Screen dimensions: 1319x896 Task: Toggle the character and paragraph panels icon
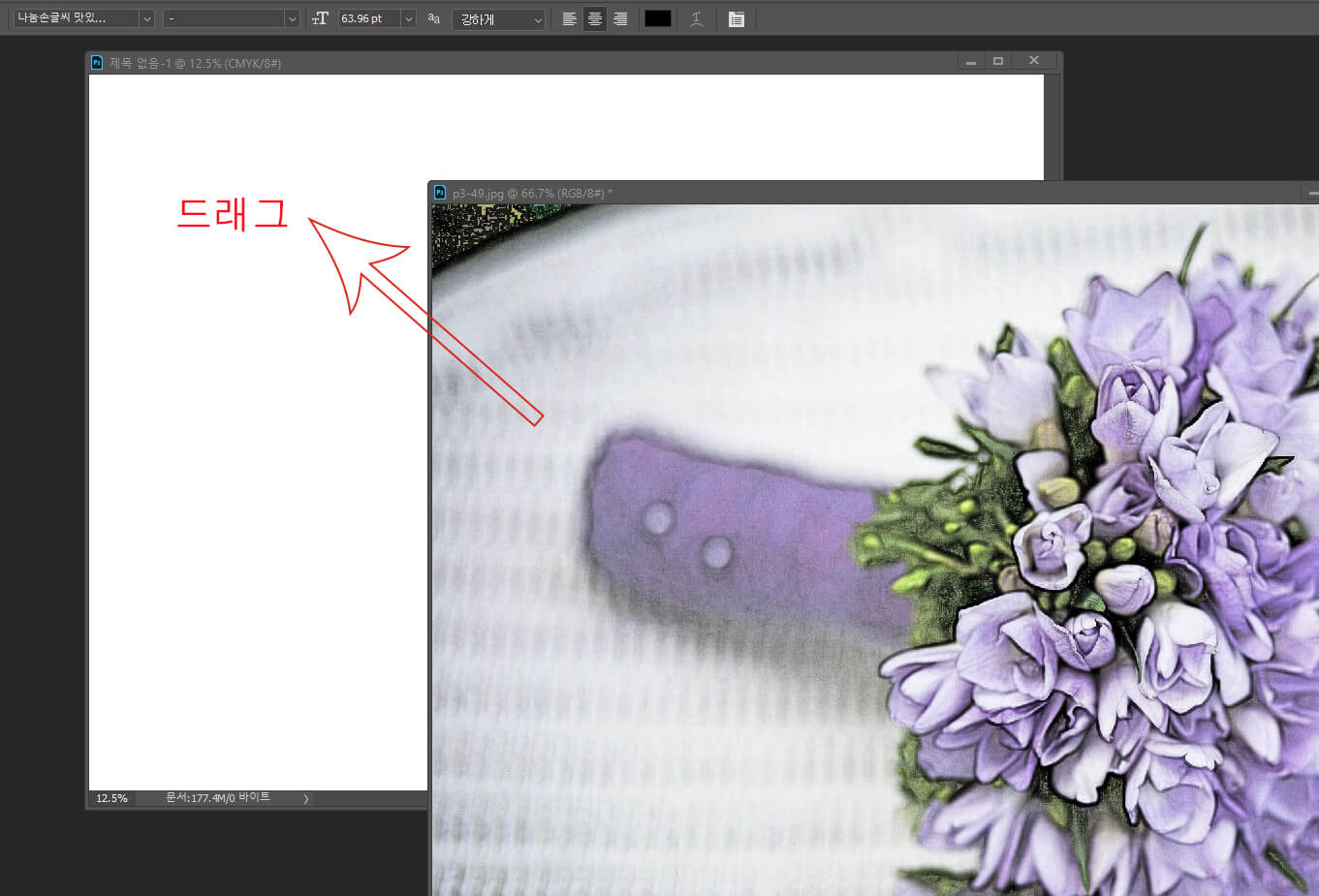point(737,18)
